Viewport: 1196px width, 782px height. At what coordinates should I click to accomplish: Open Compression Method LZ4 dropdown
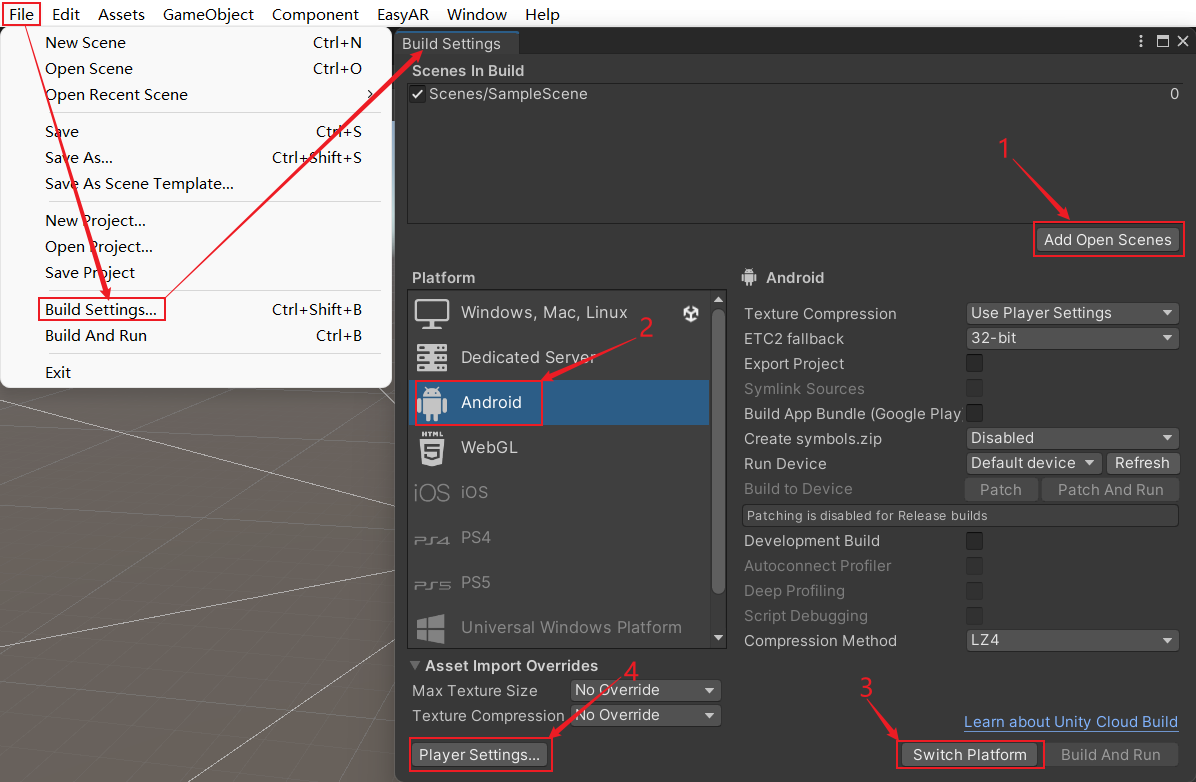tap(1072, 640)
